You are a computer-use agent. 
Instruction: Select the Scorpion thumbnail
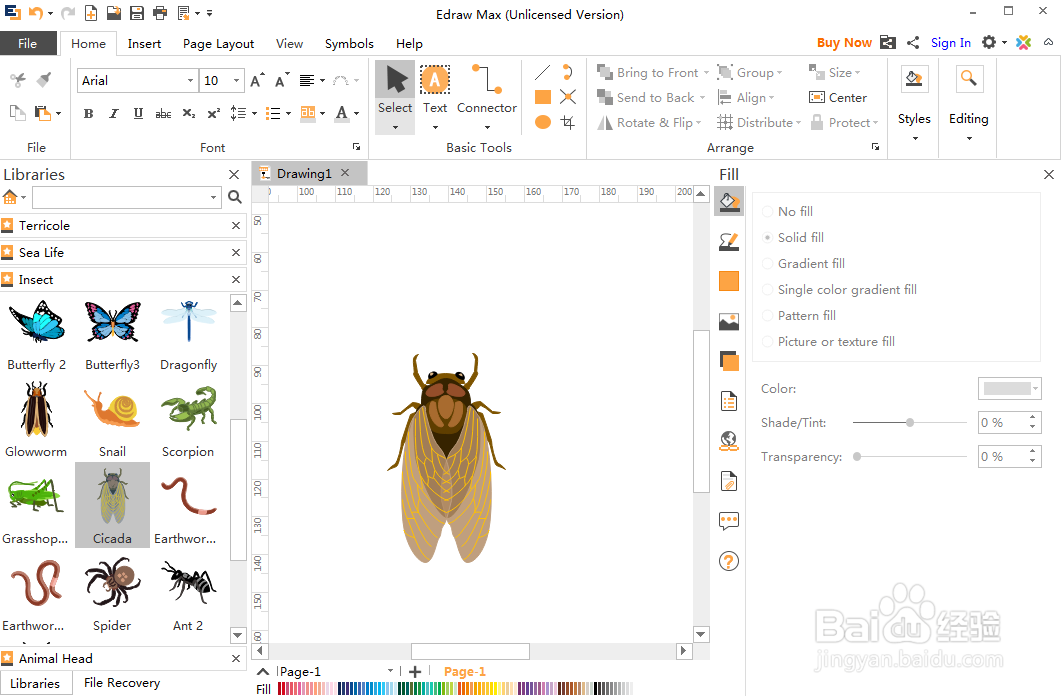pos(188,421)
